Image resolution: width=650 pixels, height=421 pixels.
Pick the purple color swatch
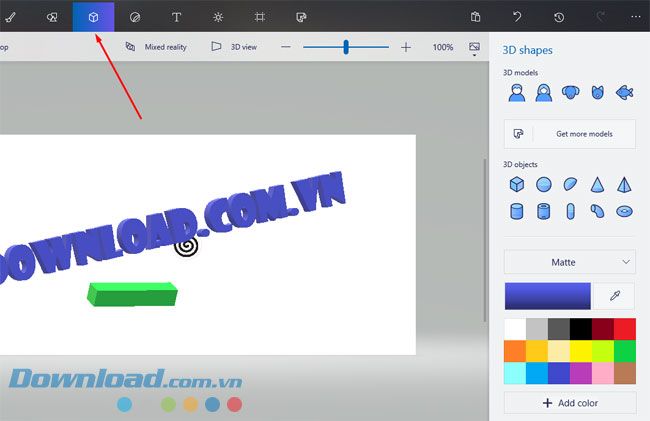(581, 373)
